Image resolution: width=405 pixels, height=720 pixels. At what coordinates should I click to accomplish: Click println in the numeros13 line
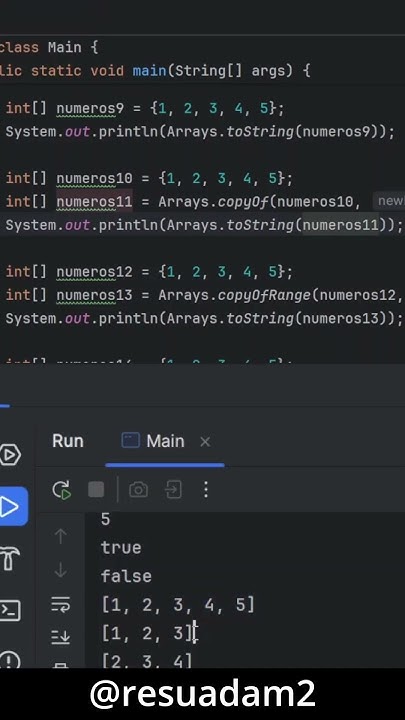128,319
